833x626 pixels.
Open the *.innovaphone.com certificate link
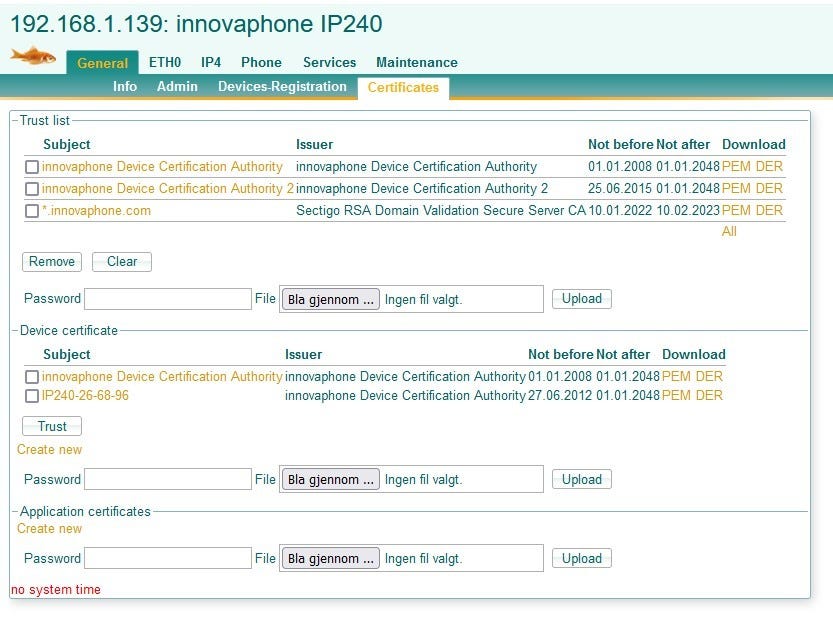pyautogui.click(x=97, y=210)
